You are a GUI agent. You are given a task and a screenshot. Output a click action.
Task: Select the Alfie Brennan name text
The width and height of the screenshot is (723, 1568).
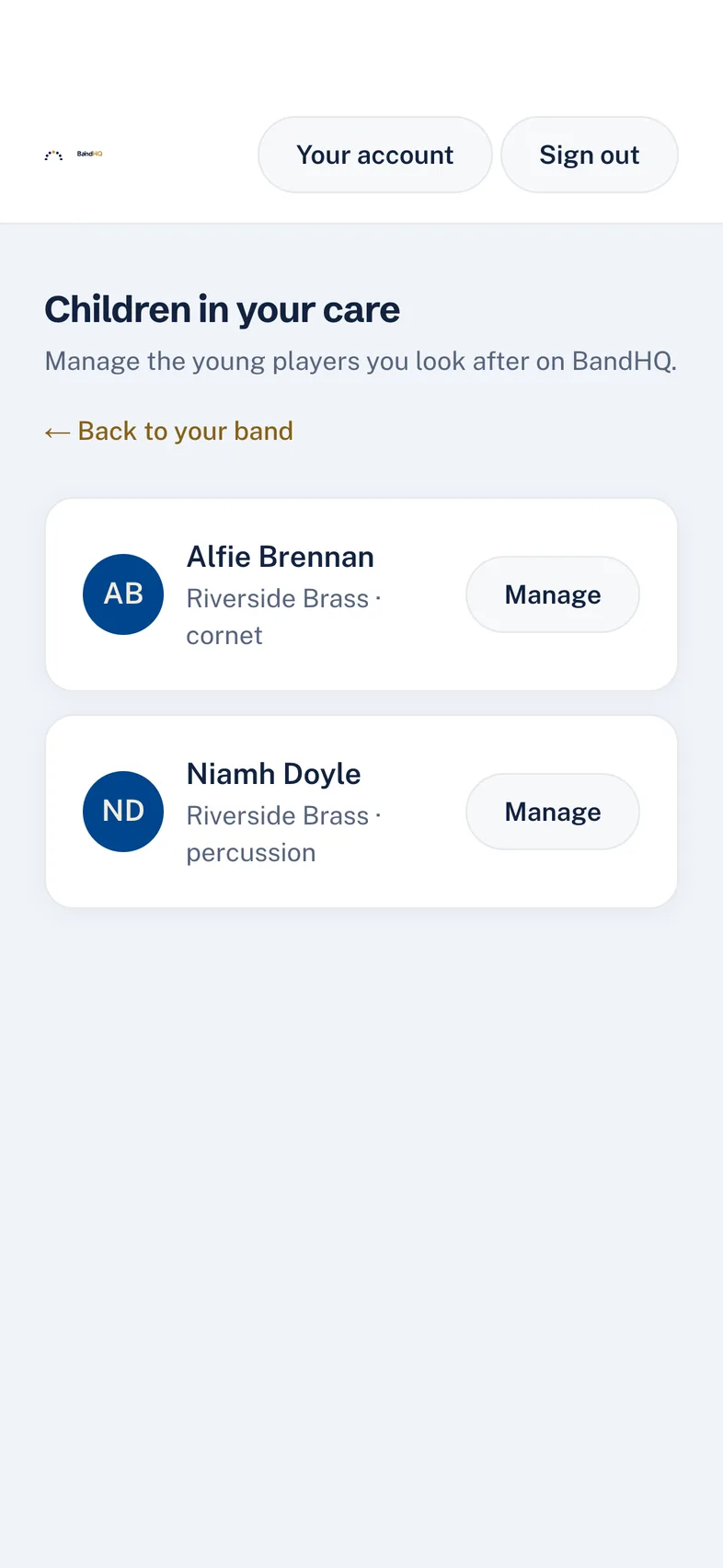281,557
